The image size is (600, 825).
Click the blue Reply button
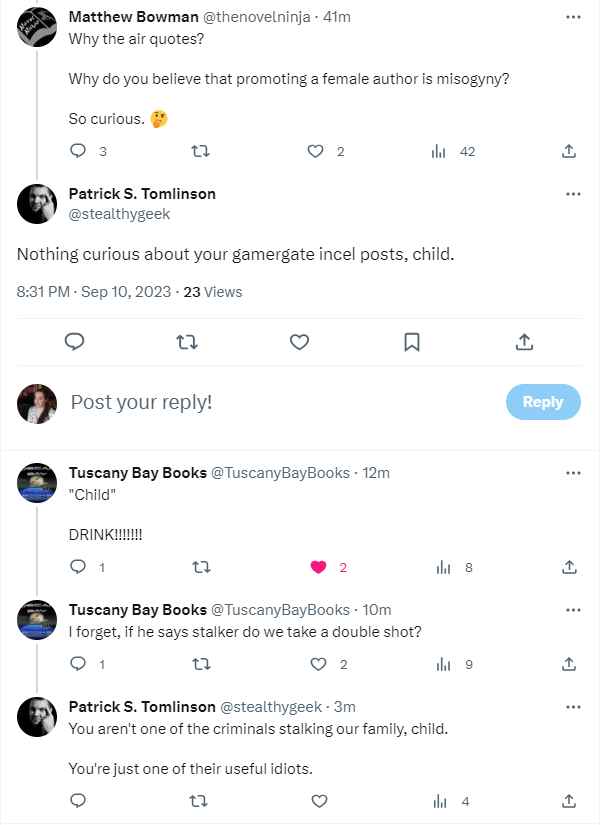point(542,402)
